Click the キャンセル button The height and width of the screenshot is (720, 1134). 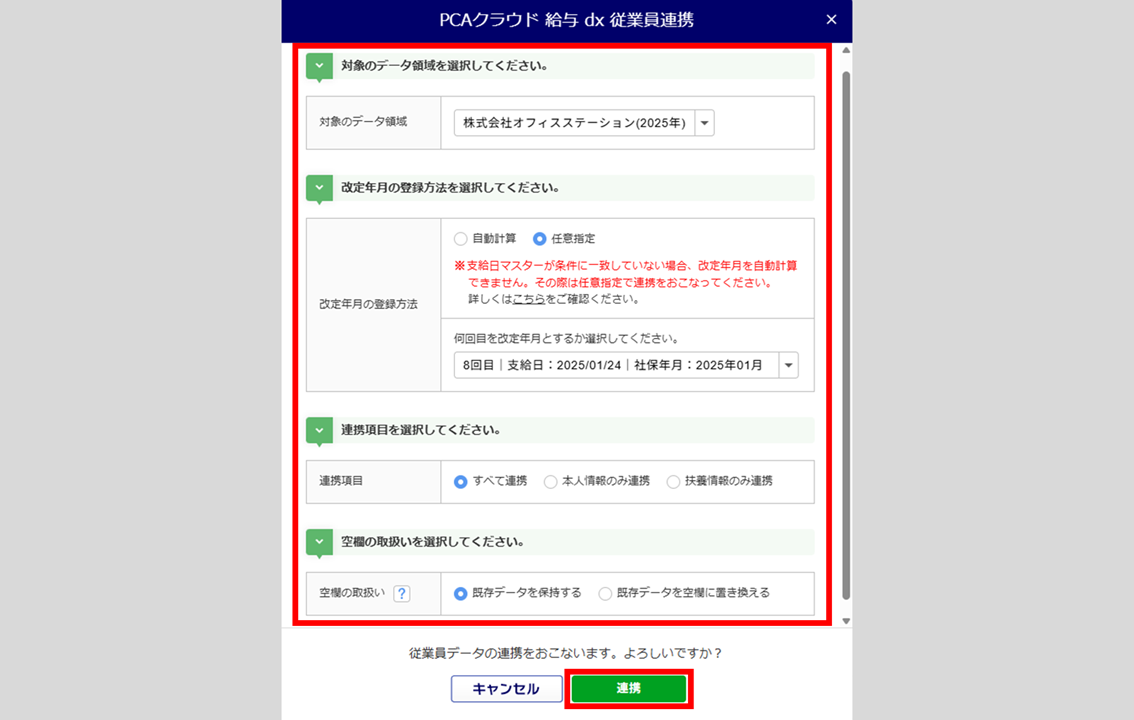(506, 688)
